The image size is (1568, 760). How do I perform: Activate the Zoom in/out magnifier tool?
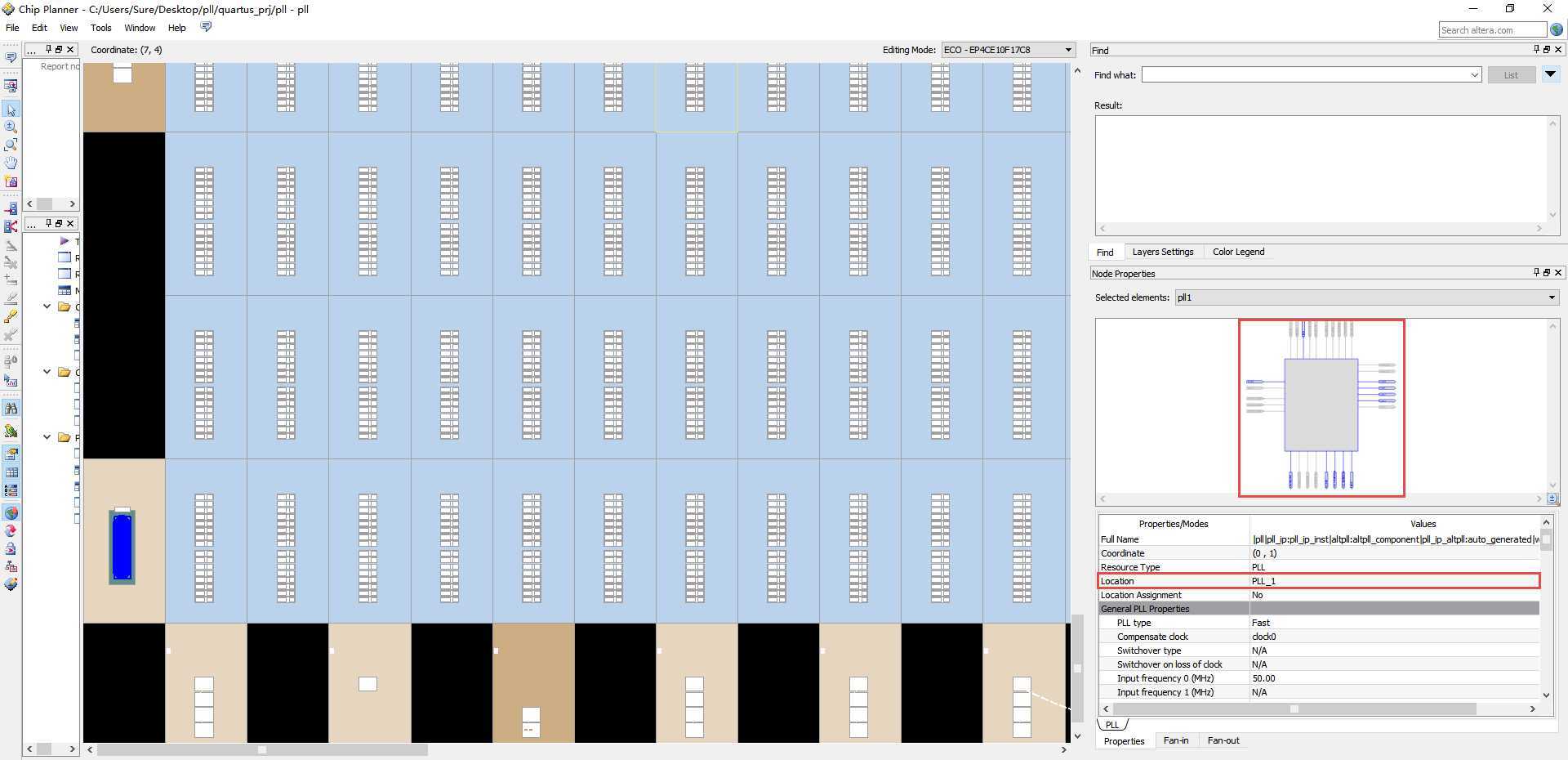click(11, 127)
